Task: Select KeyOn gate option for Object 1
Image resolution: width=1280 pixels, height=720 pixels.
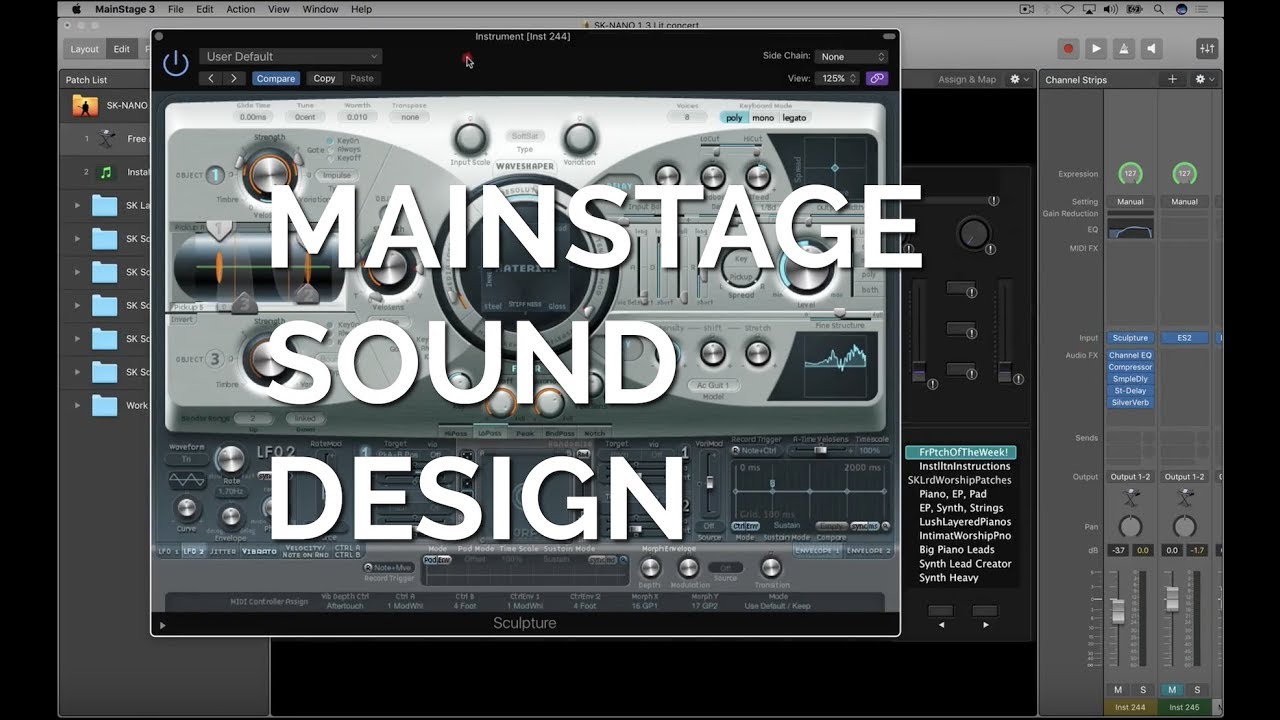Action: pos(343,142)
